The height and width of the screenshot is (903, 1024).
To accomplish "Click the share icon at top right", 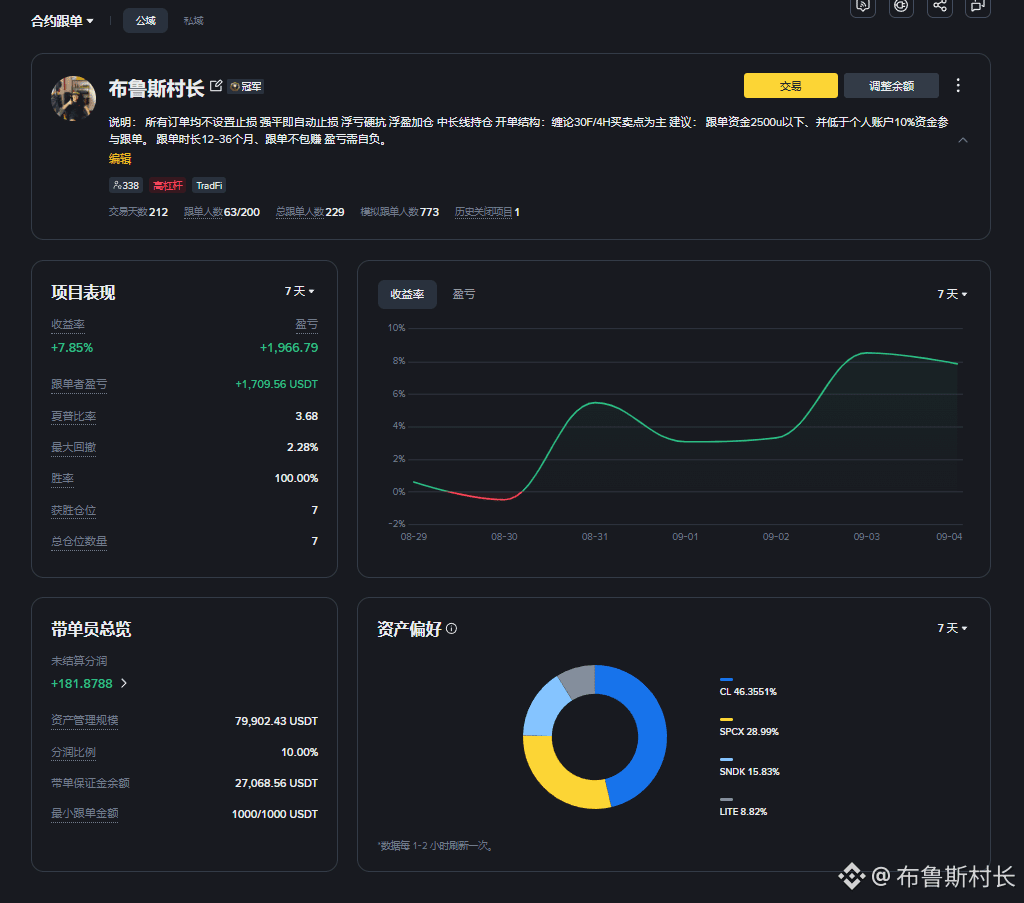I will coord(939,6).
